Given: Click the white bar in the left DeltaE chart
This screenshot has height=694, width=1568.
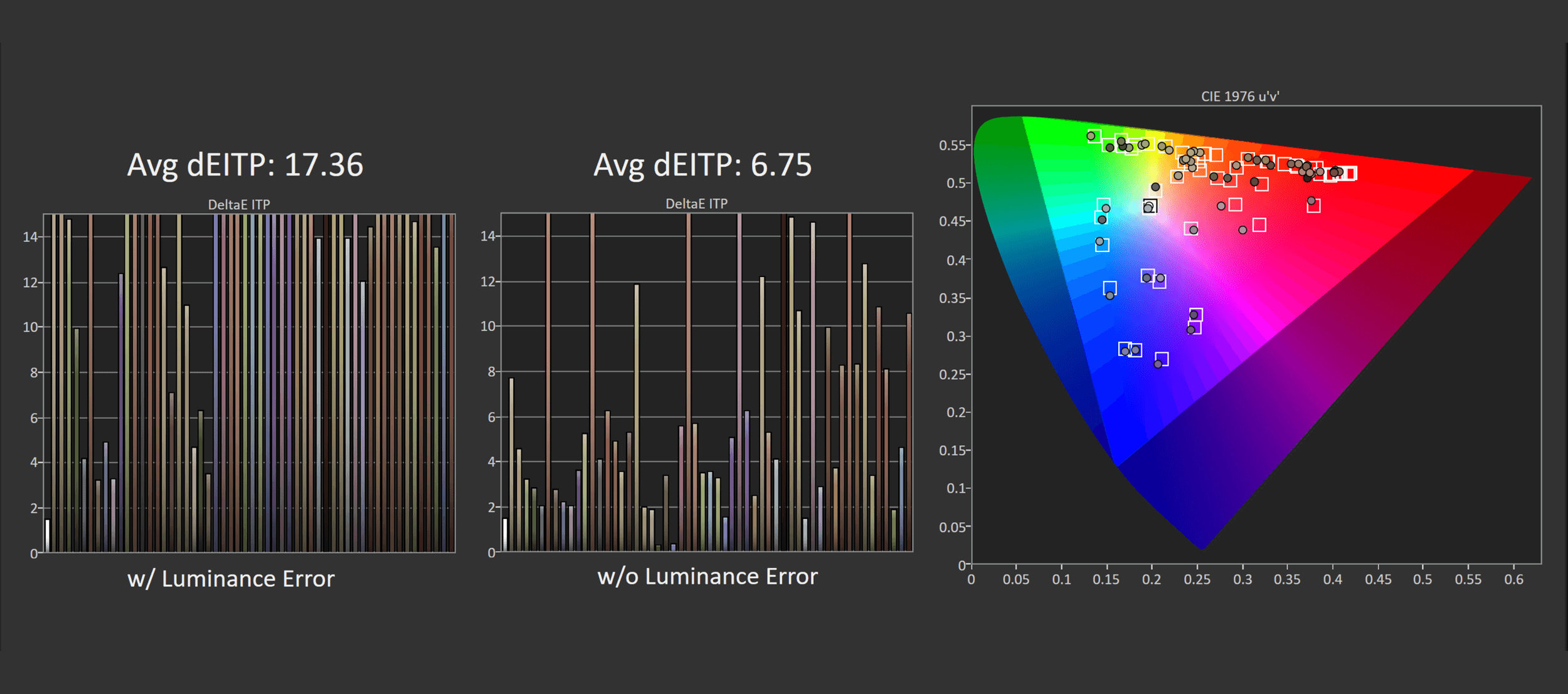Looking at the screenshot, I should [47, 535].
